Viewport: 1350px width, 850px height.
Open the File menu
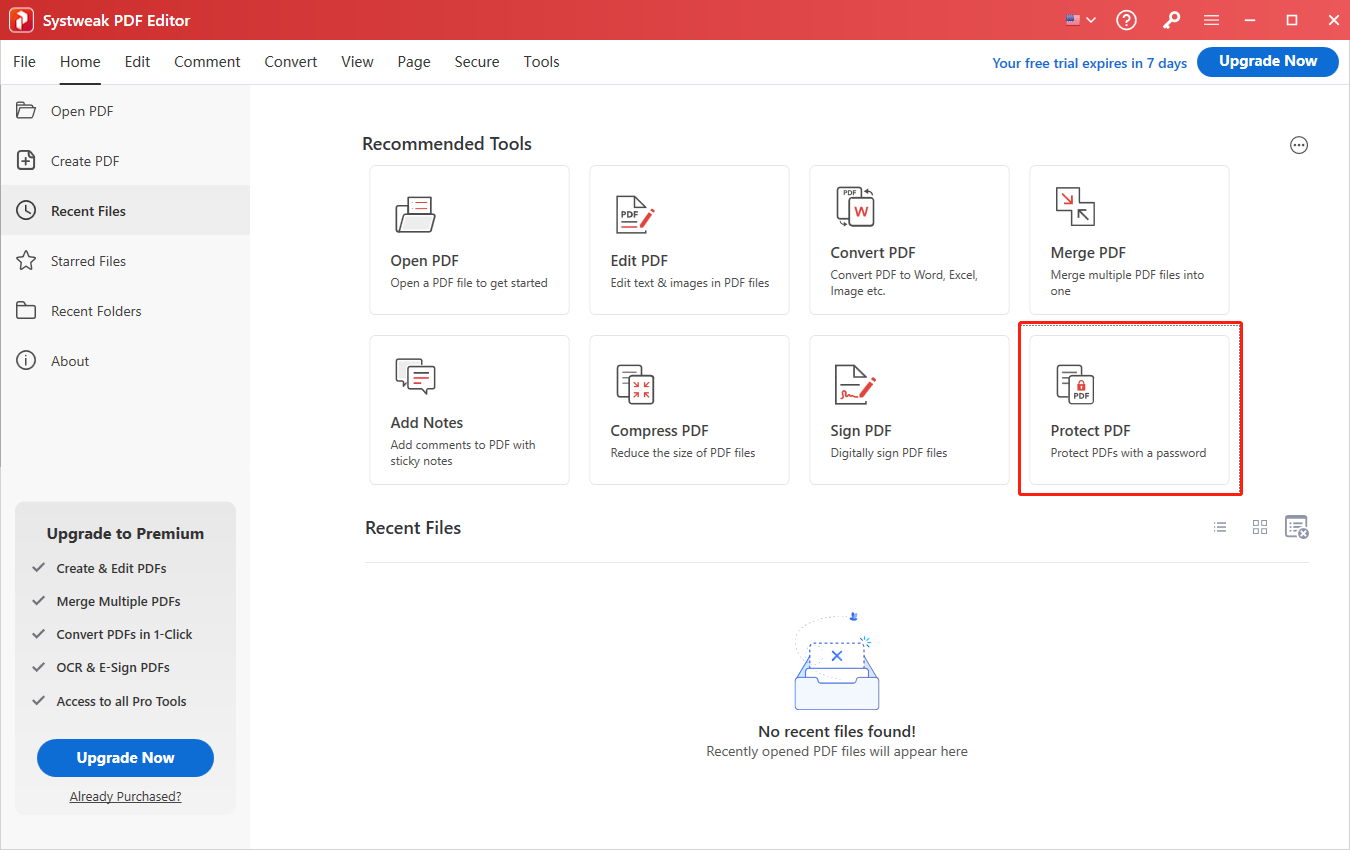(x=24, y=62)
